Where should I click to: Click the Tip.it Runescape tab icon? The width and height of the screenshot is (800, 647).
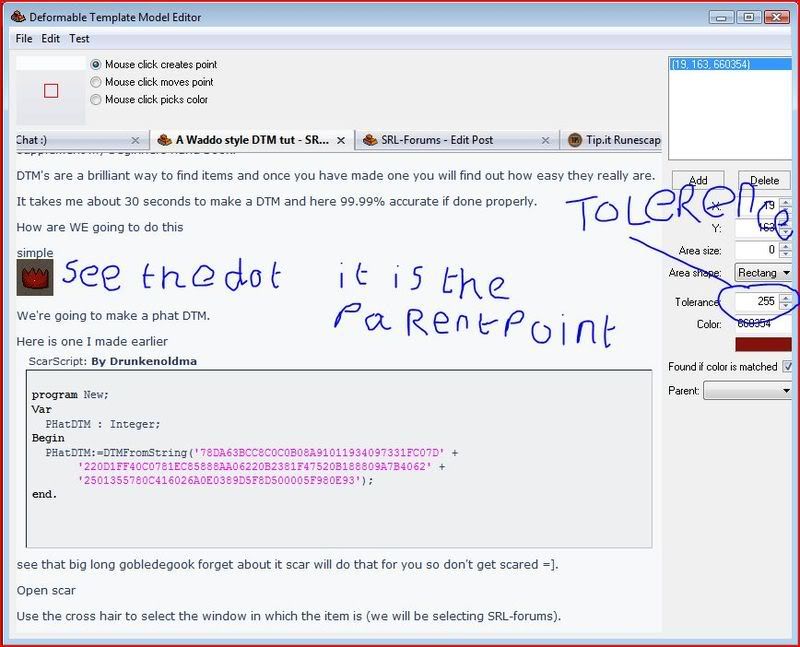coord(574,139)
